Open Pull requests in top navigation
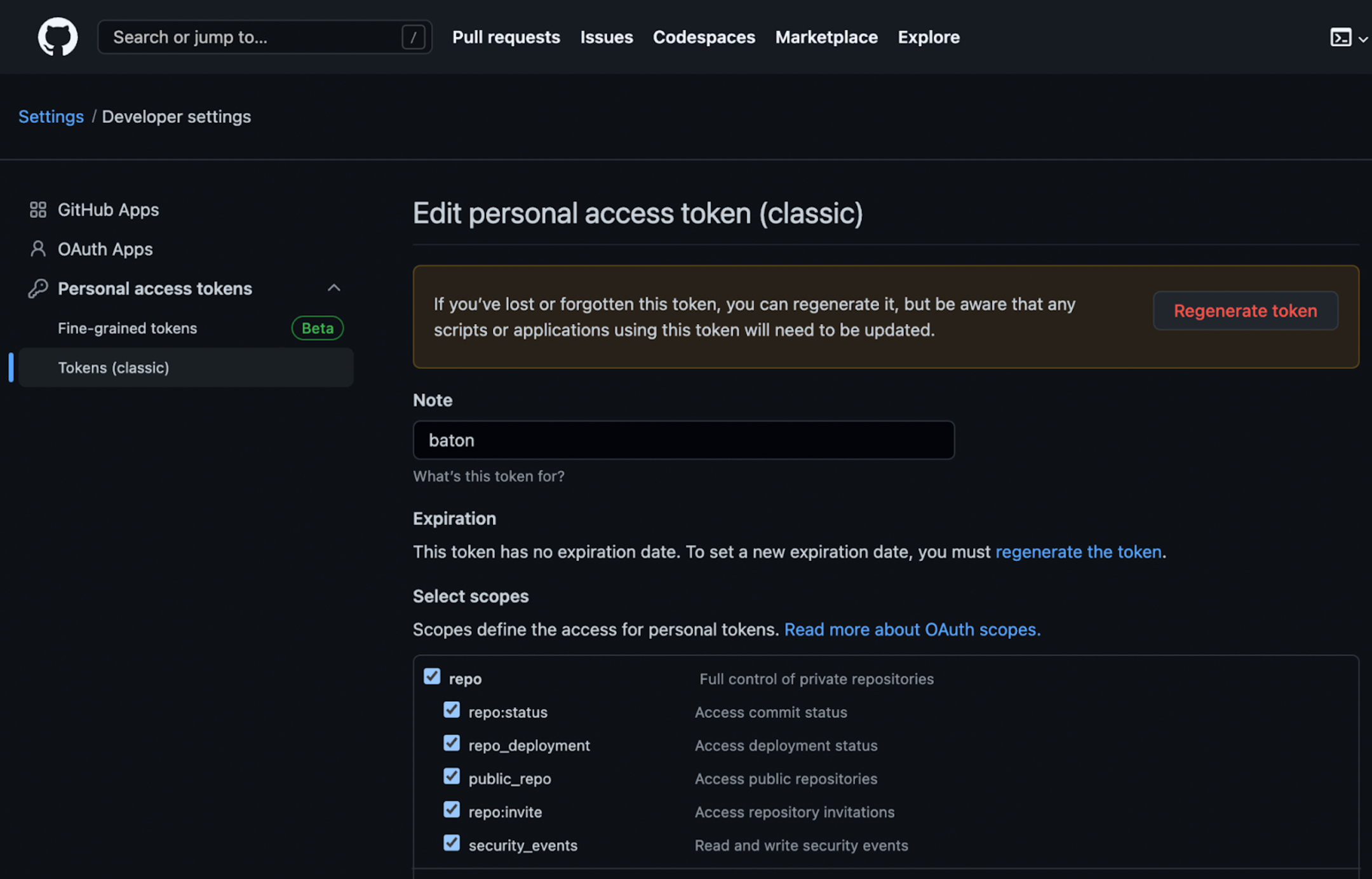Image resolution: width=1372 pixels, height=879 pixels. 506,37
